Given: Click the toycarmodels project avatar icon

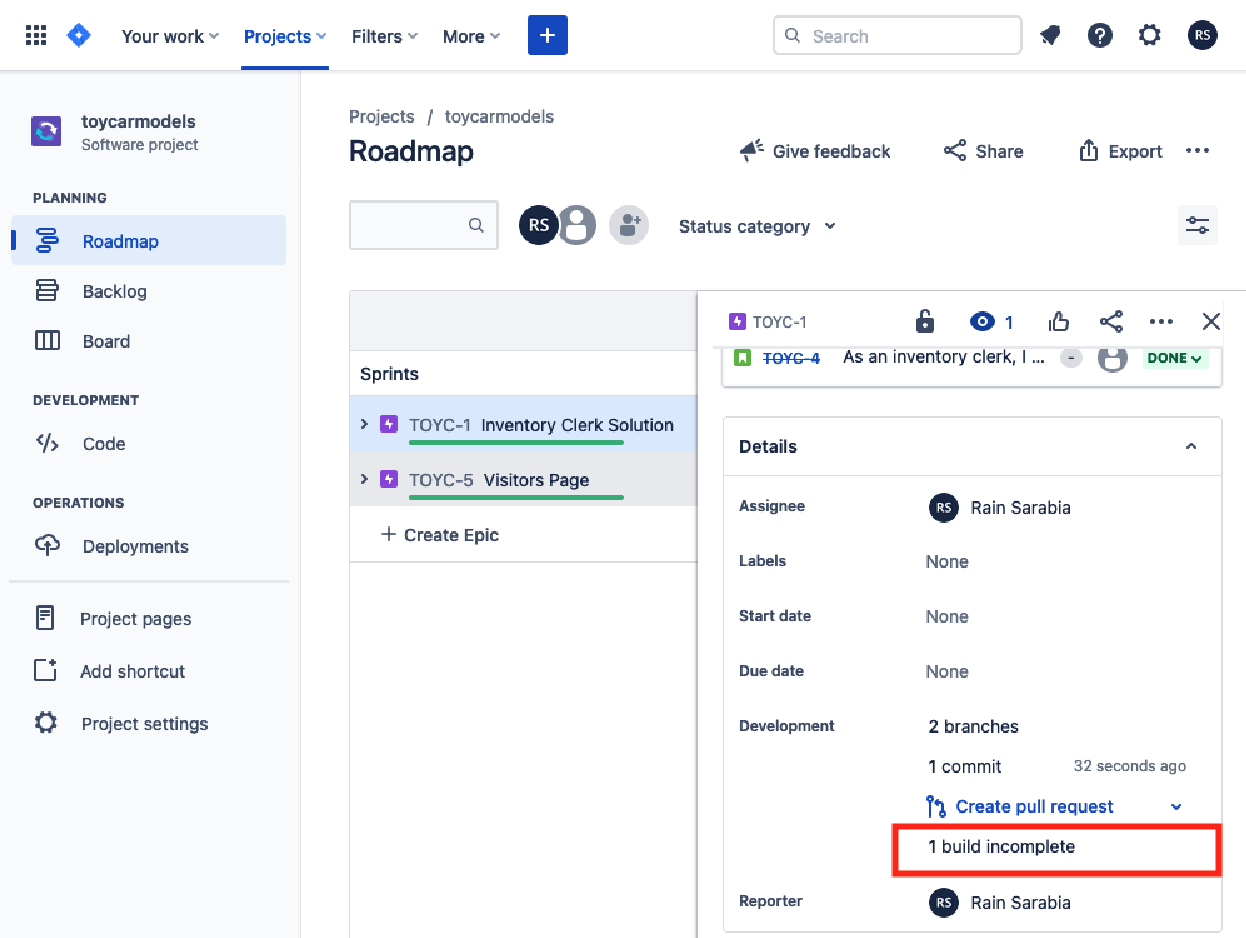Looking at the screenshot, I should click(x=46, y=131).
